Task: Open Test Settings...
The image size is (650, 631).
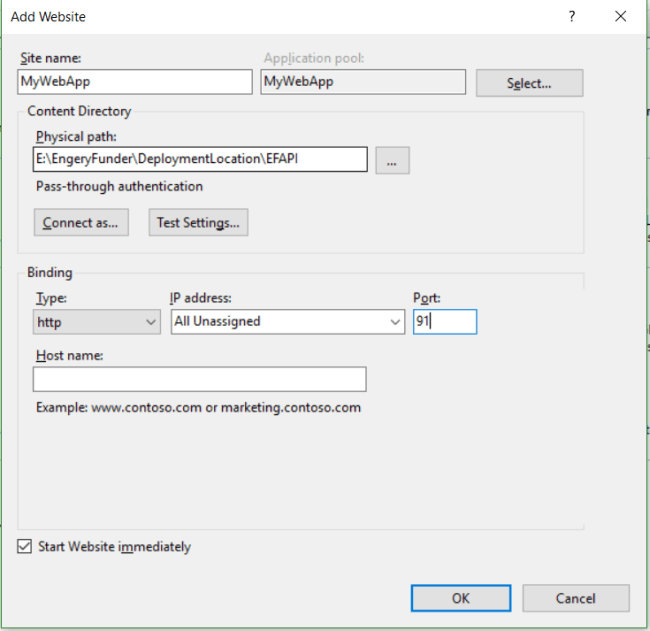Action: pos(198,223)
